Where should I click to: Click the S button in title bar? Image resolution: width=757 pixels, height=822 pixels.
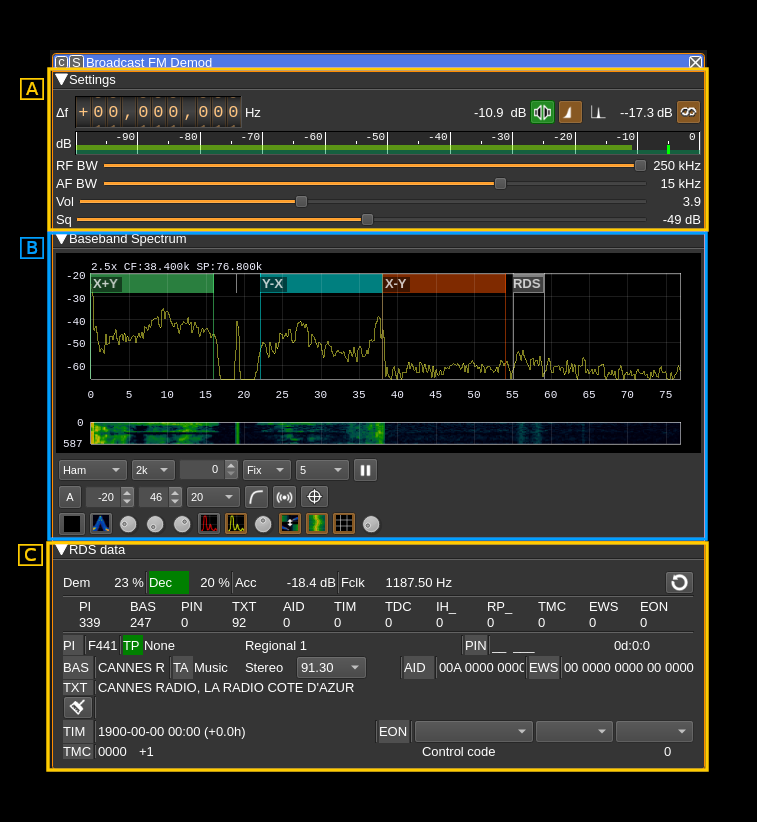77,62
